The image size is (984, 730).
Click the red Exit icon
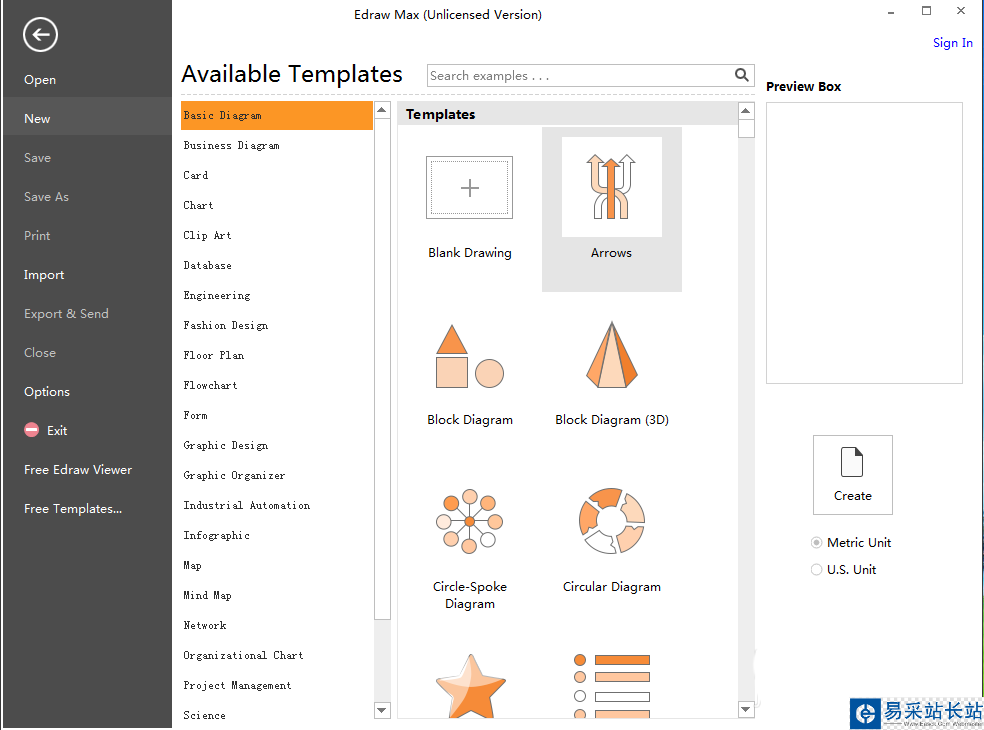(x=31, y=430)
